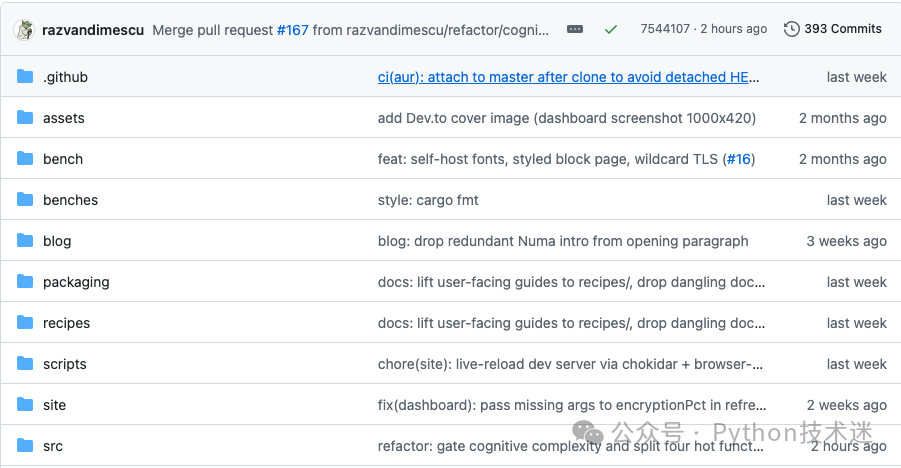Open the .github directory name
The width and height of the screenshot is (901, 468).
pos(66,77)
